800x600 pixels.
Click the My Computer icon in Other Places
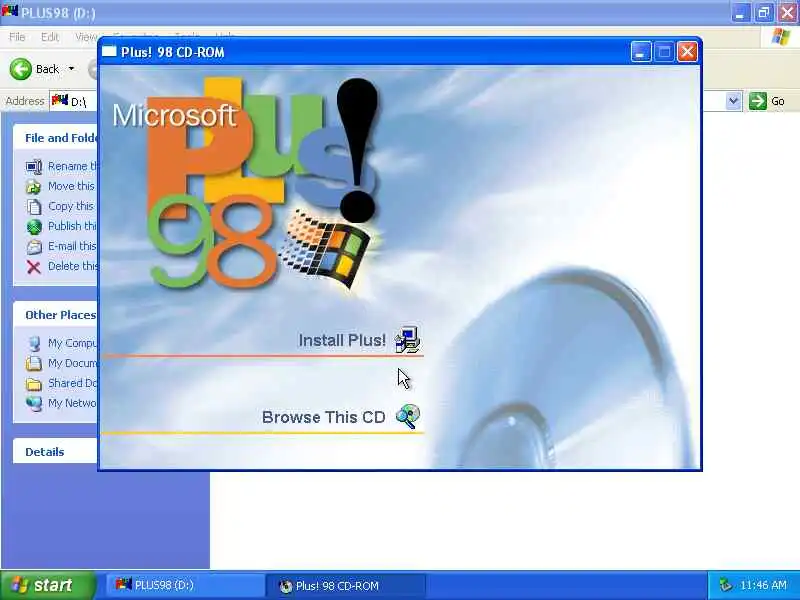(x=34, y=343)
